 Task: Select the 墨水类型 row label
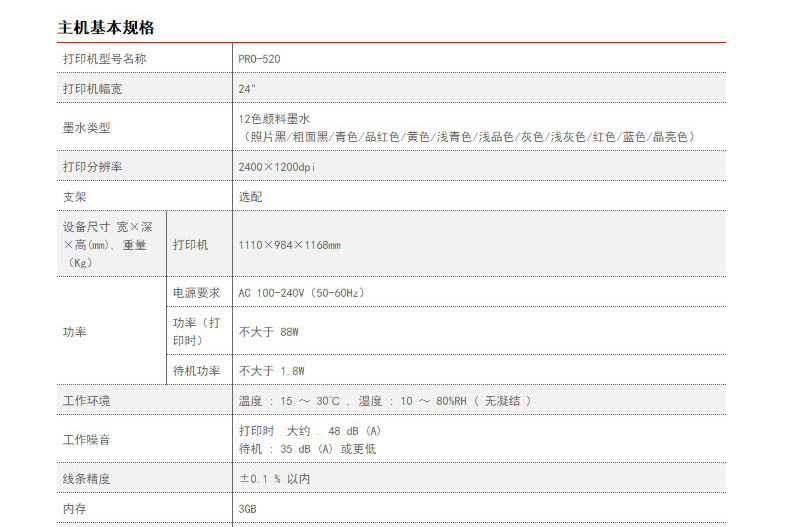[x=86, y=127]
